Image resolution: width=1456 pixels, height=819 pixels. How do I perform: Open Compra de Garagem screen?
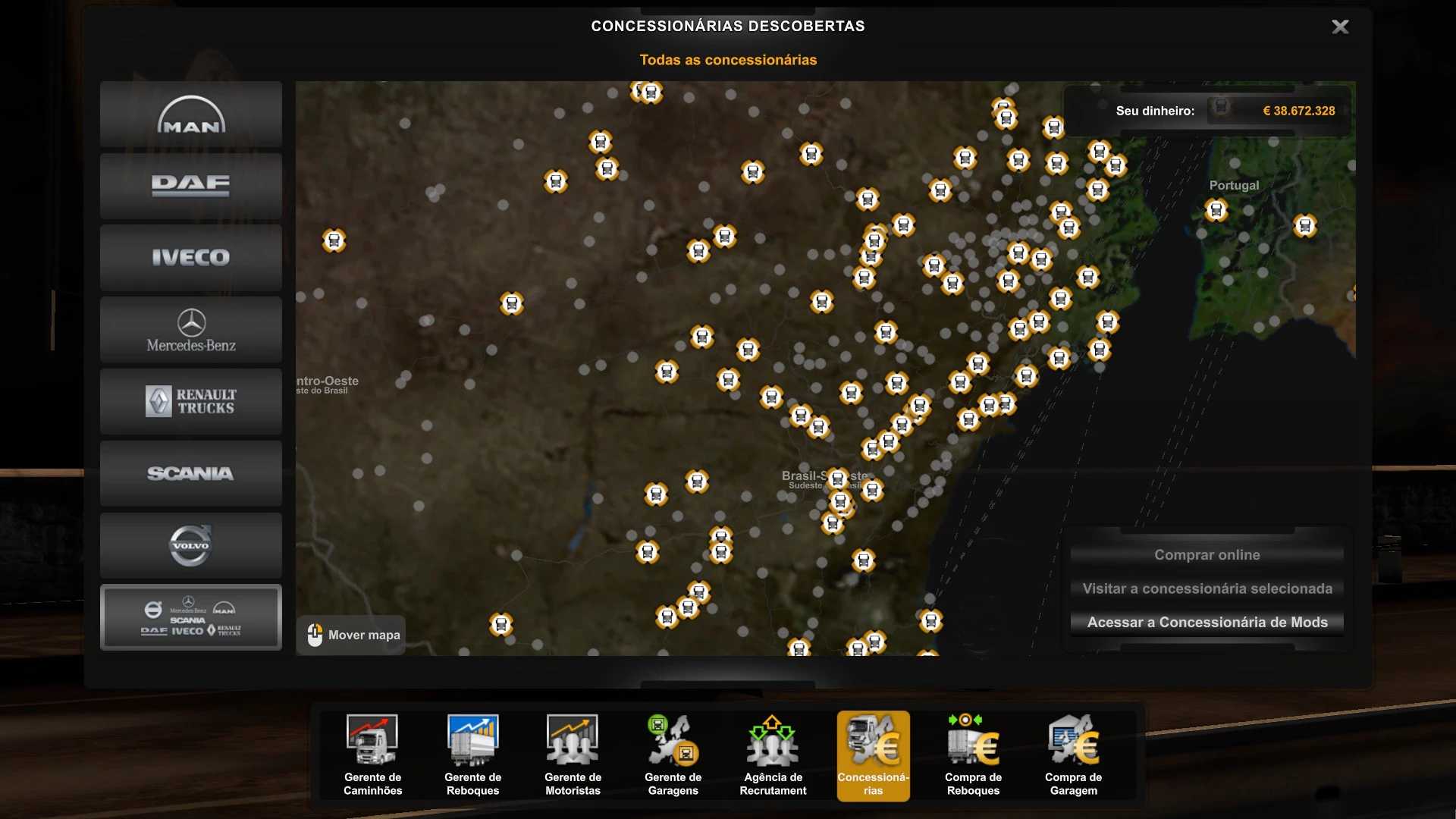click(1073, 755)
